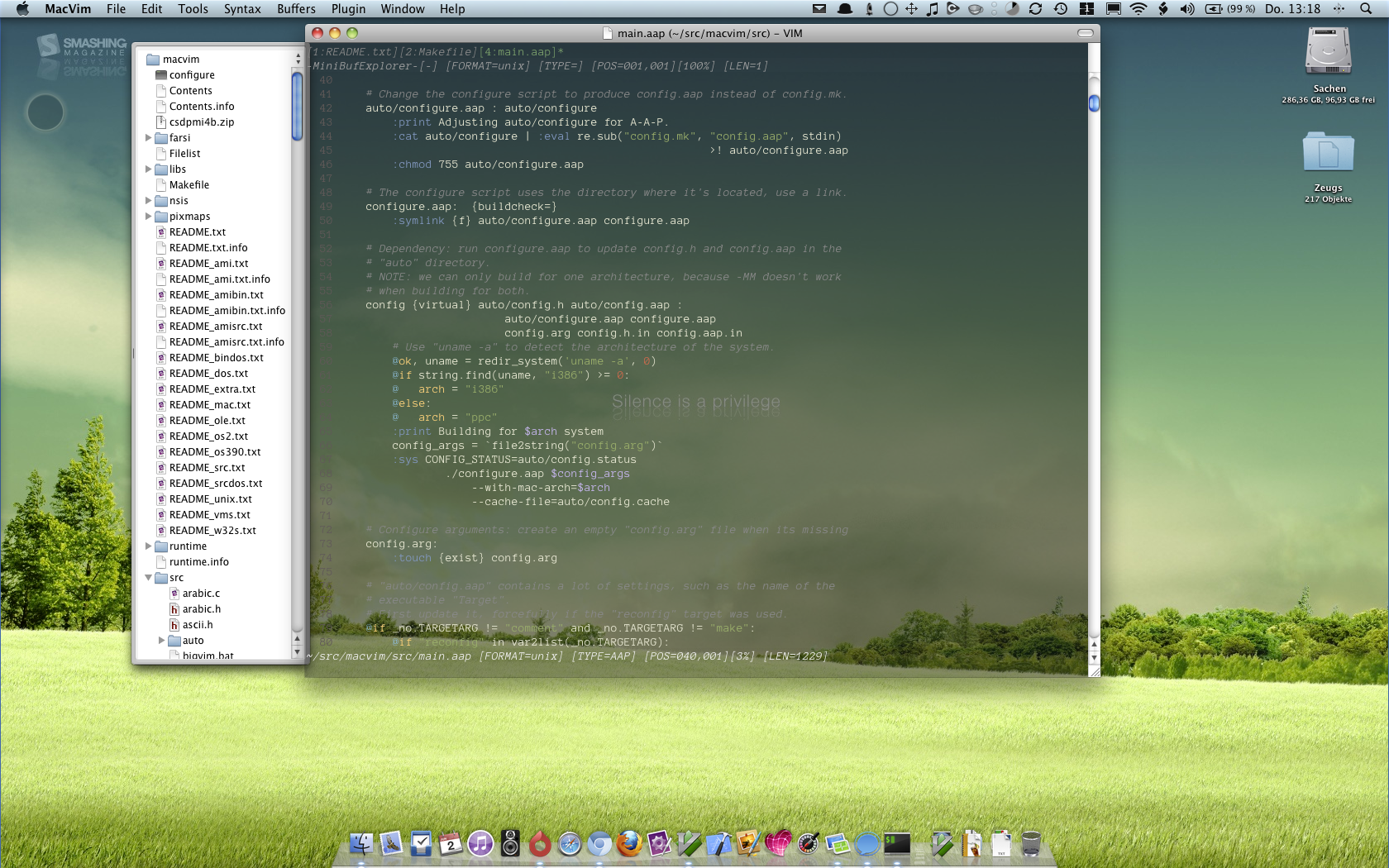
Task: Launch the Mail app in the dock
Action: (x=391, y=843)
